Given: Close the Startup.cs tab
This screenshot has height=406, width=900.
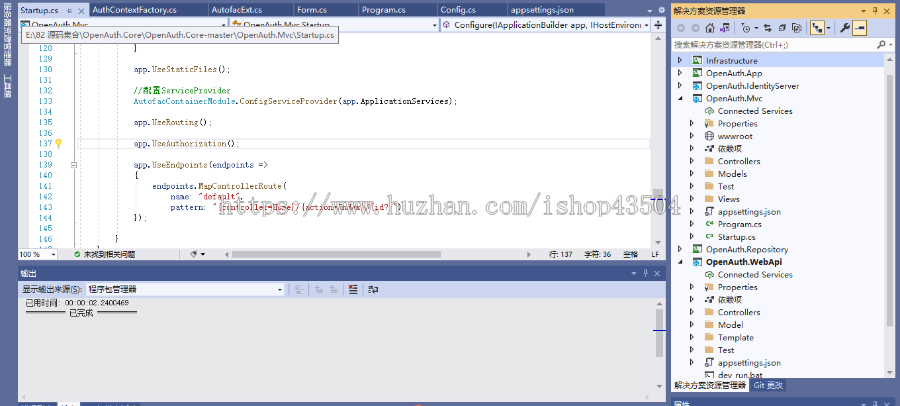Looking at the screenshot, I should tap(81, 11).
